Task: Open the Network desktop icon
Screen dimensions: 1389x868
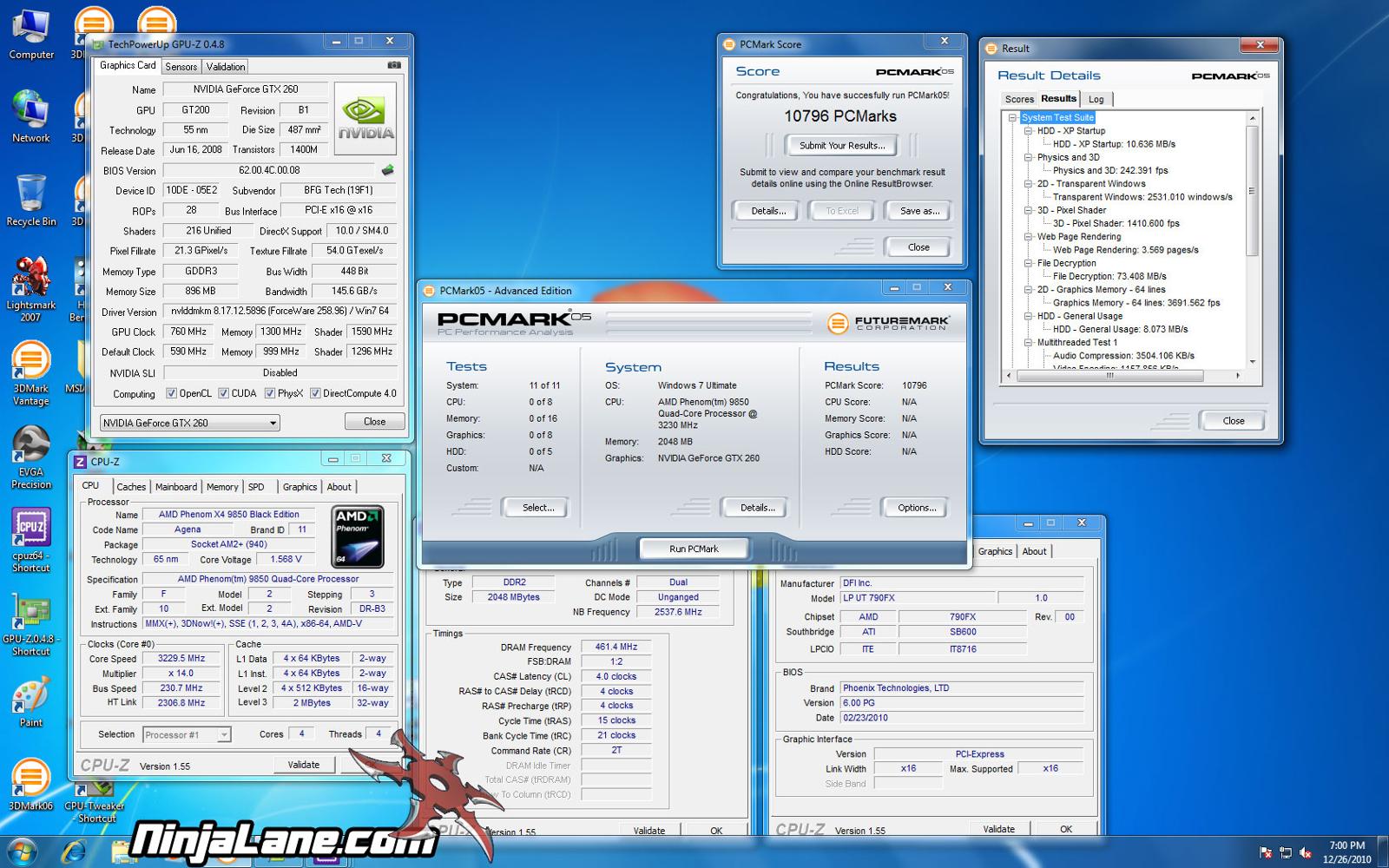Action: coord(31,116)
